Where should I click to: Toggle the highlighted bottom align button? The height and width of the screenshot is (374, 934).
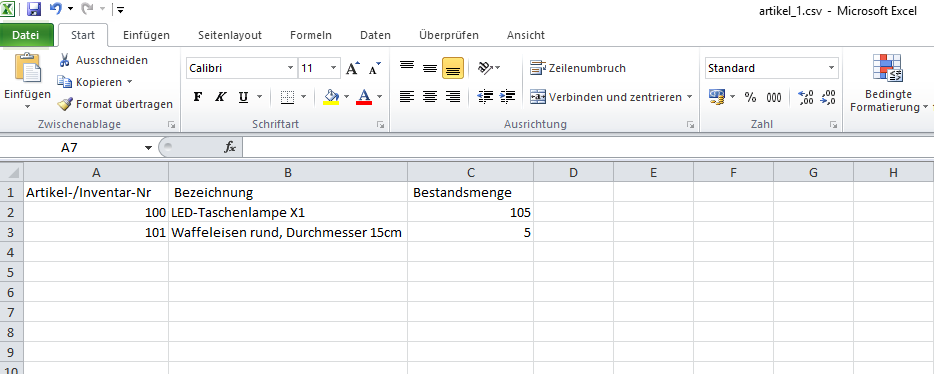pyautogui.click(x=453, y=68)
